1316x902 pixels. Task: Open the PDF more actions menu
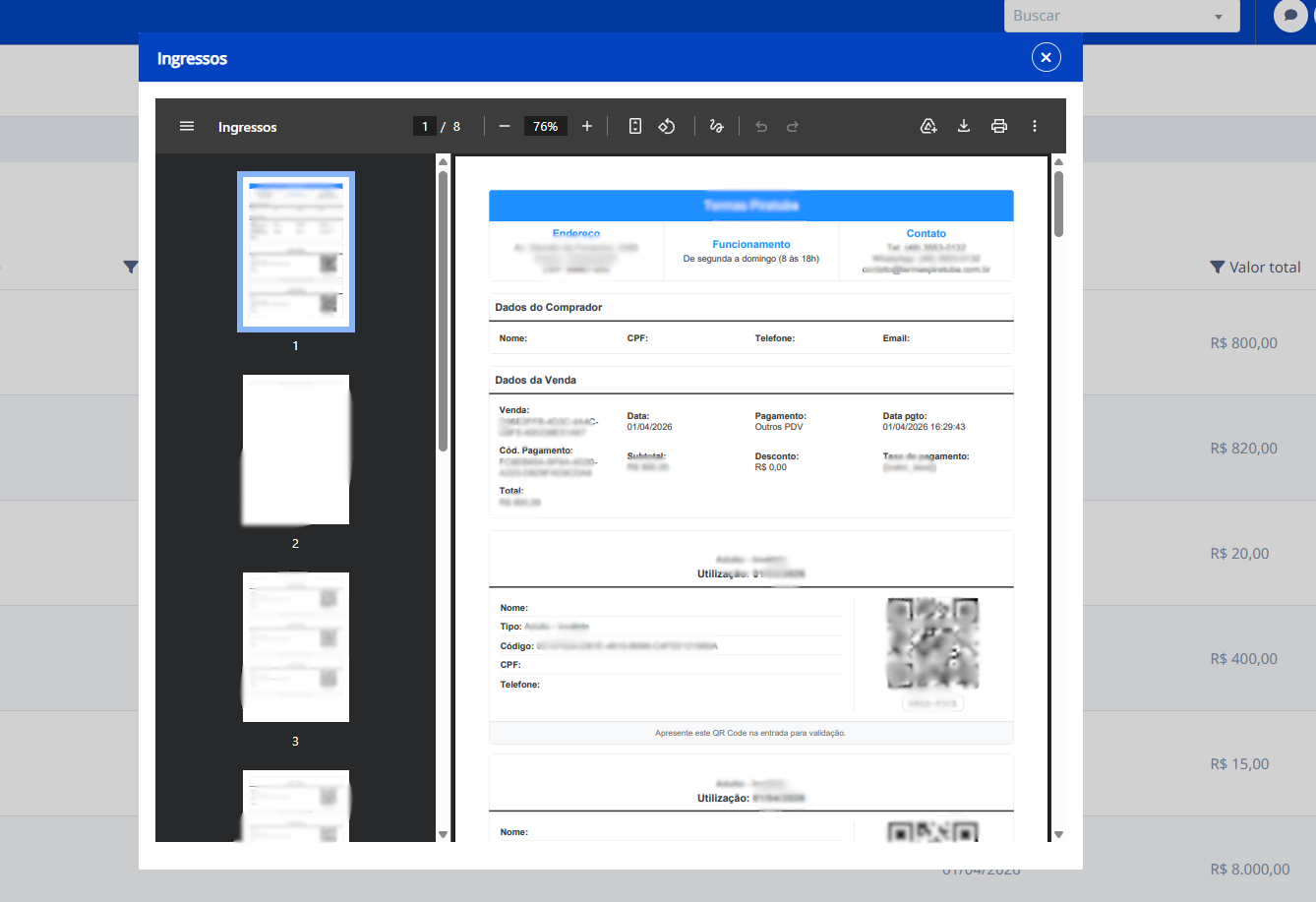1035,126
